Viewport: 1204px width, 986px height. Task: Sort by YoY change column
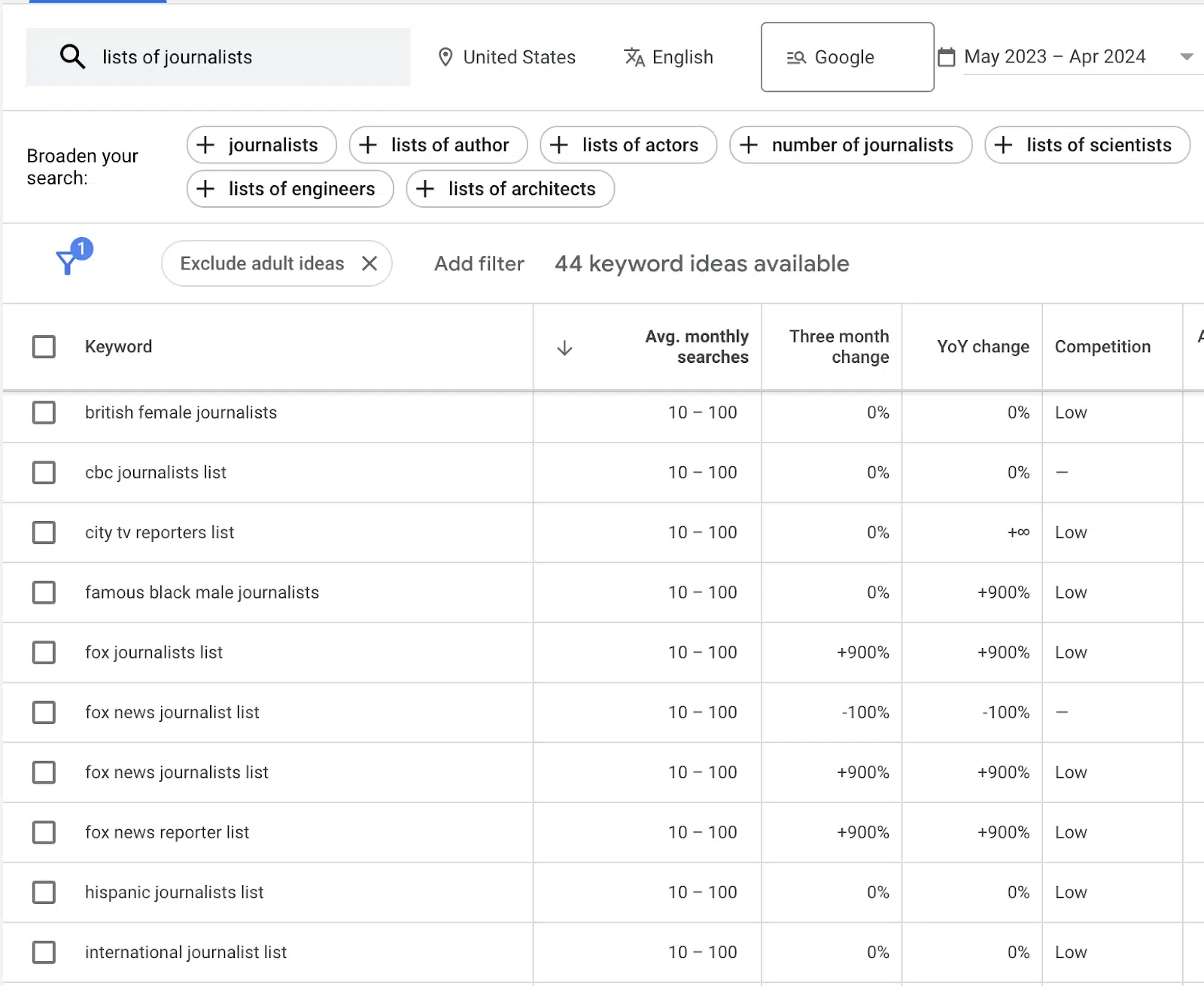click(983, 347)
